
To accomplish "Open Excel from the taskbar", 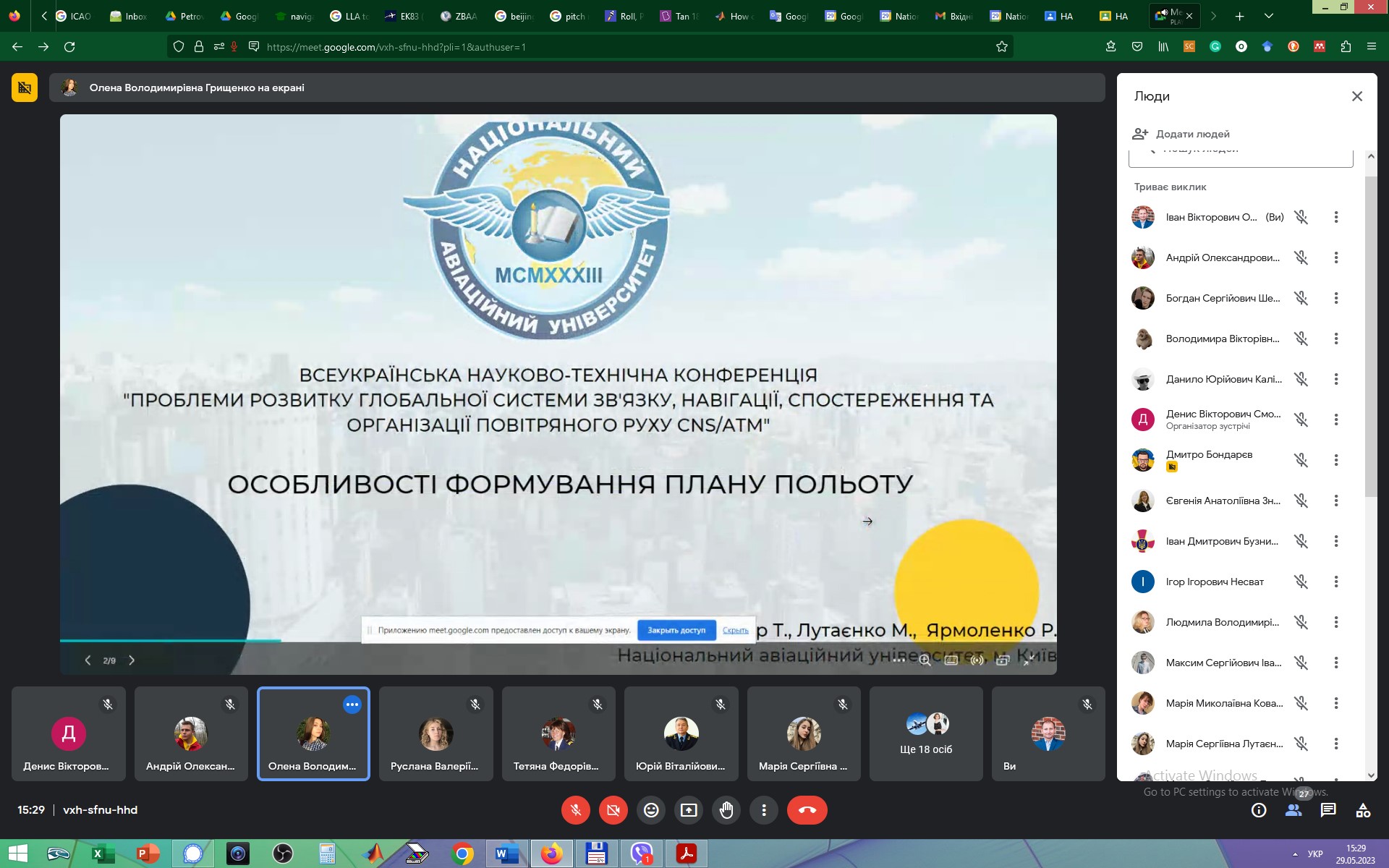I will [103, 854].
